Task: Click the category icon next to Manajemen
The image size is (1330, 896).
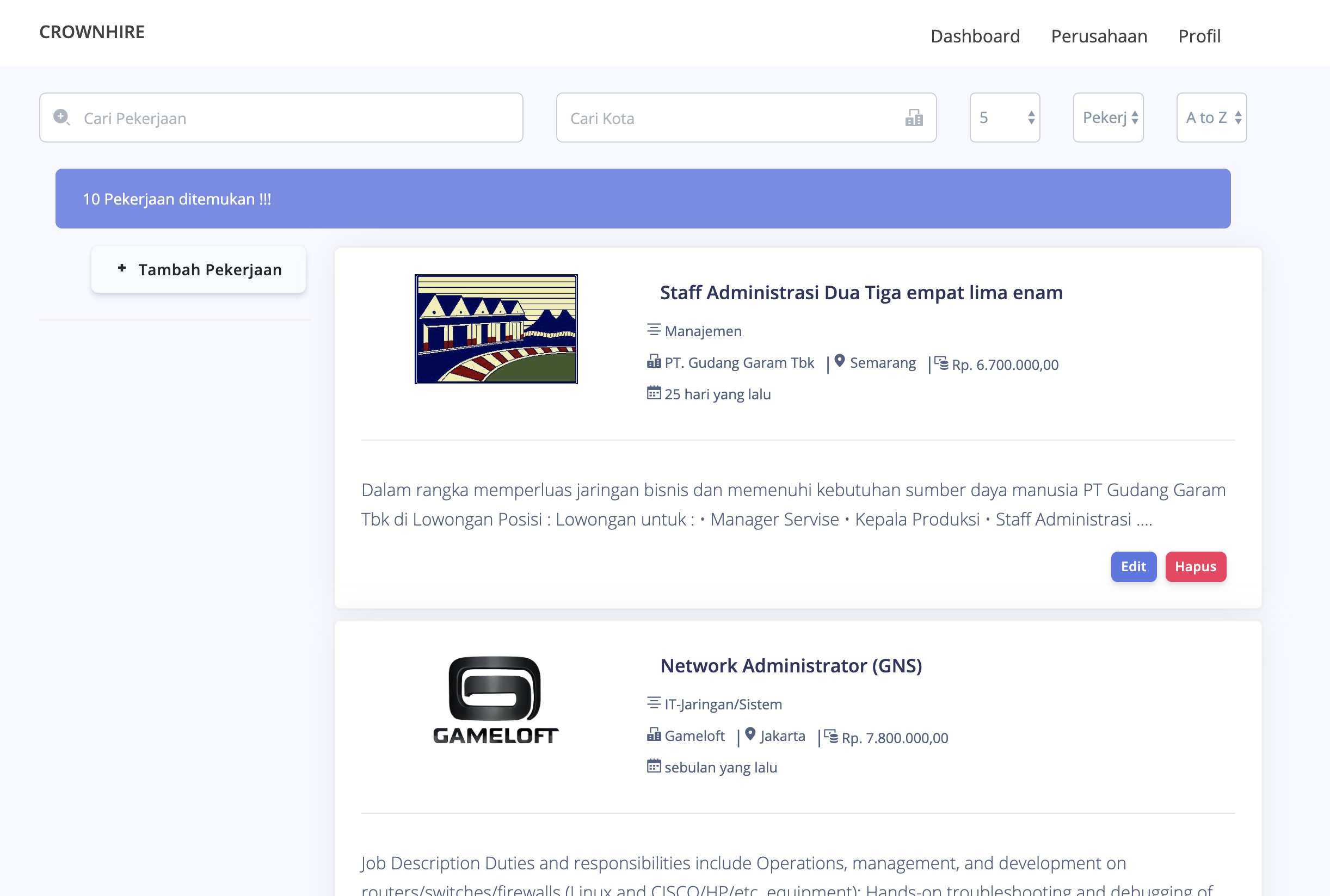Action: 653,330
